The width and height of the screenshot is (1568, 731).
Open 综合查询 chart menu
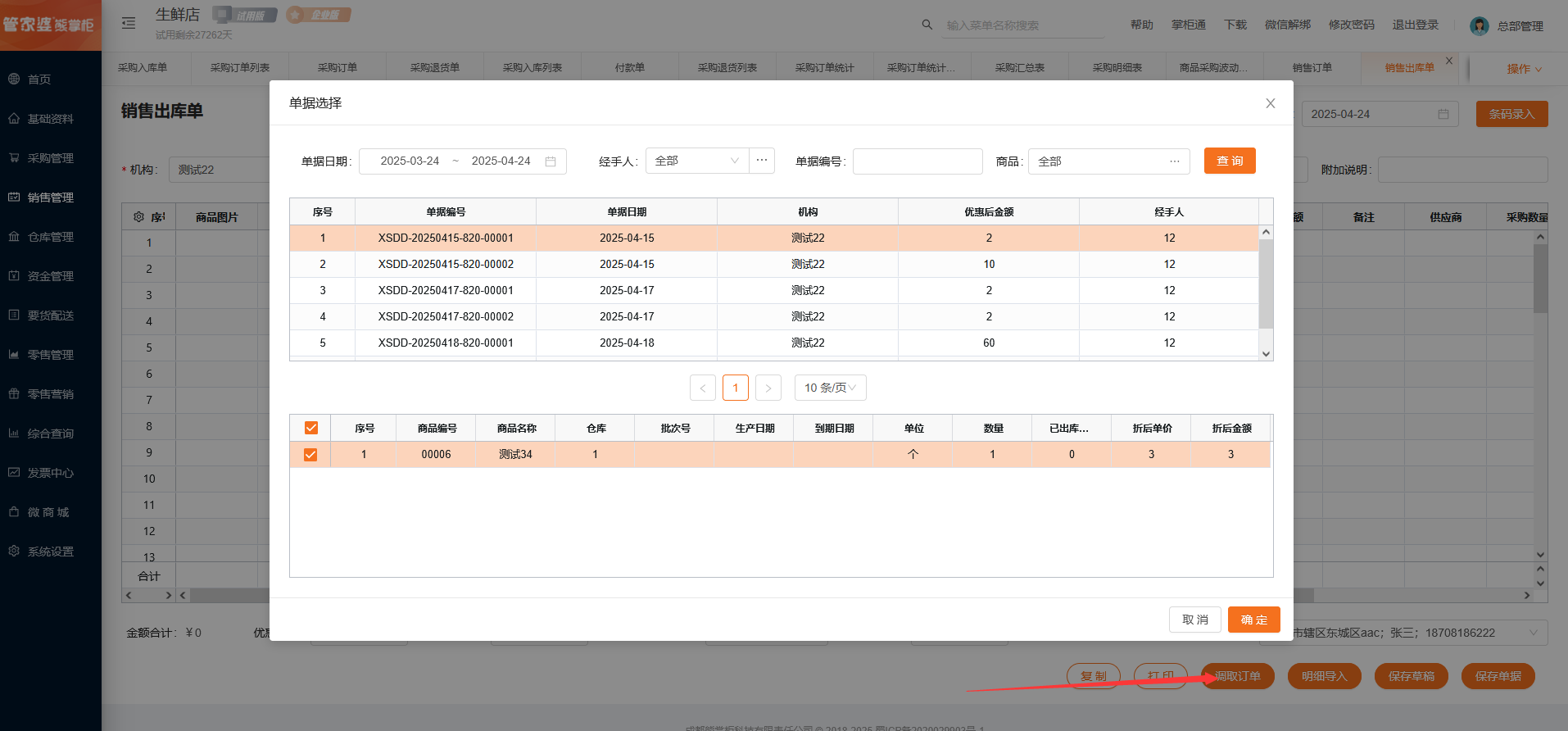pyautogui.click(x=50, y=434)
